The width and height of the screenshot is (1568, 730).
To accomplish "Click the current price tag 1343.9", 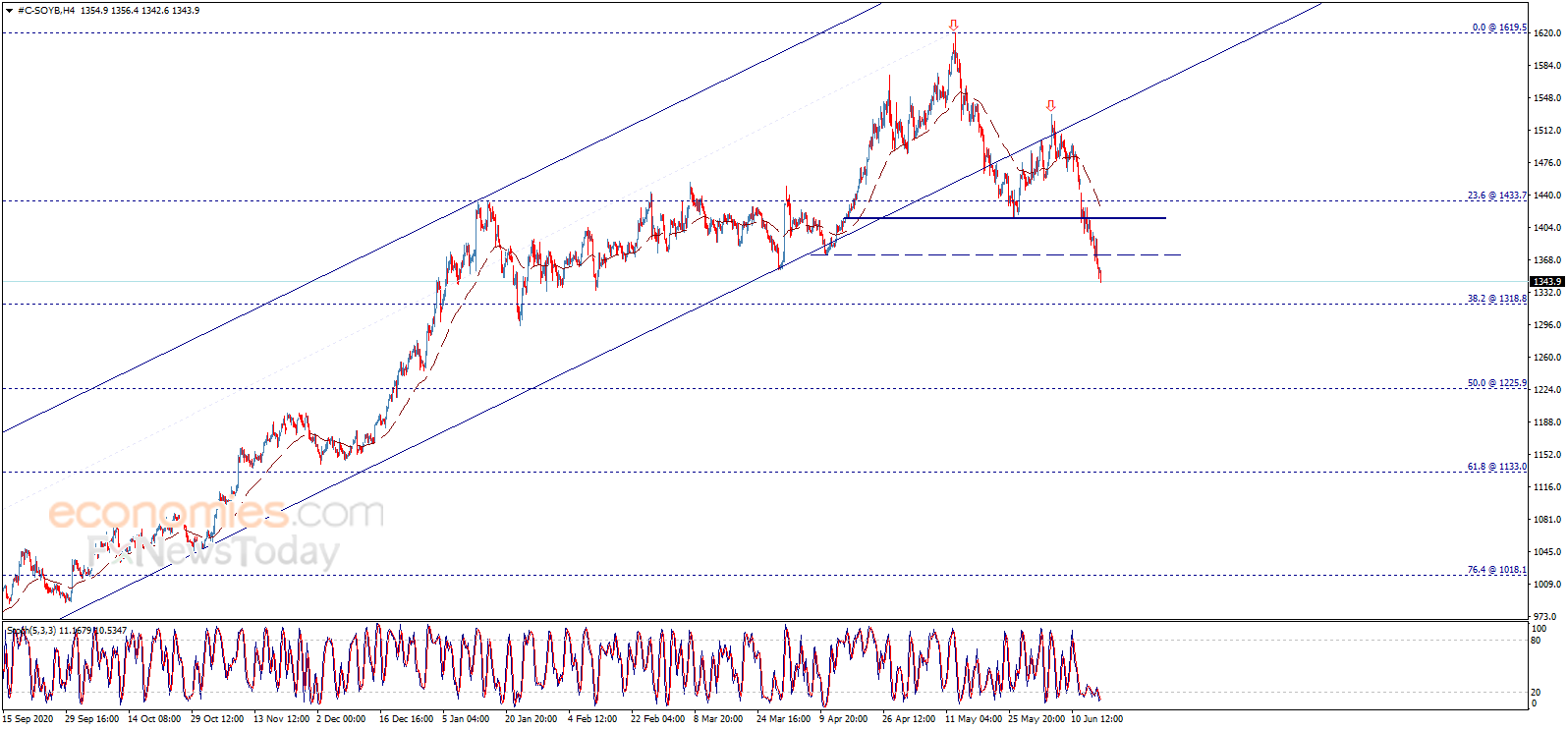I will coord(1547,282).
